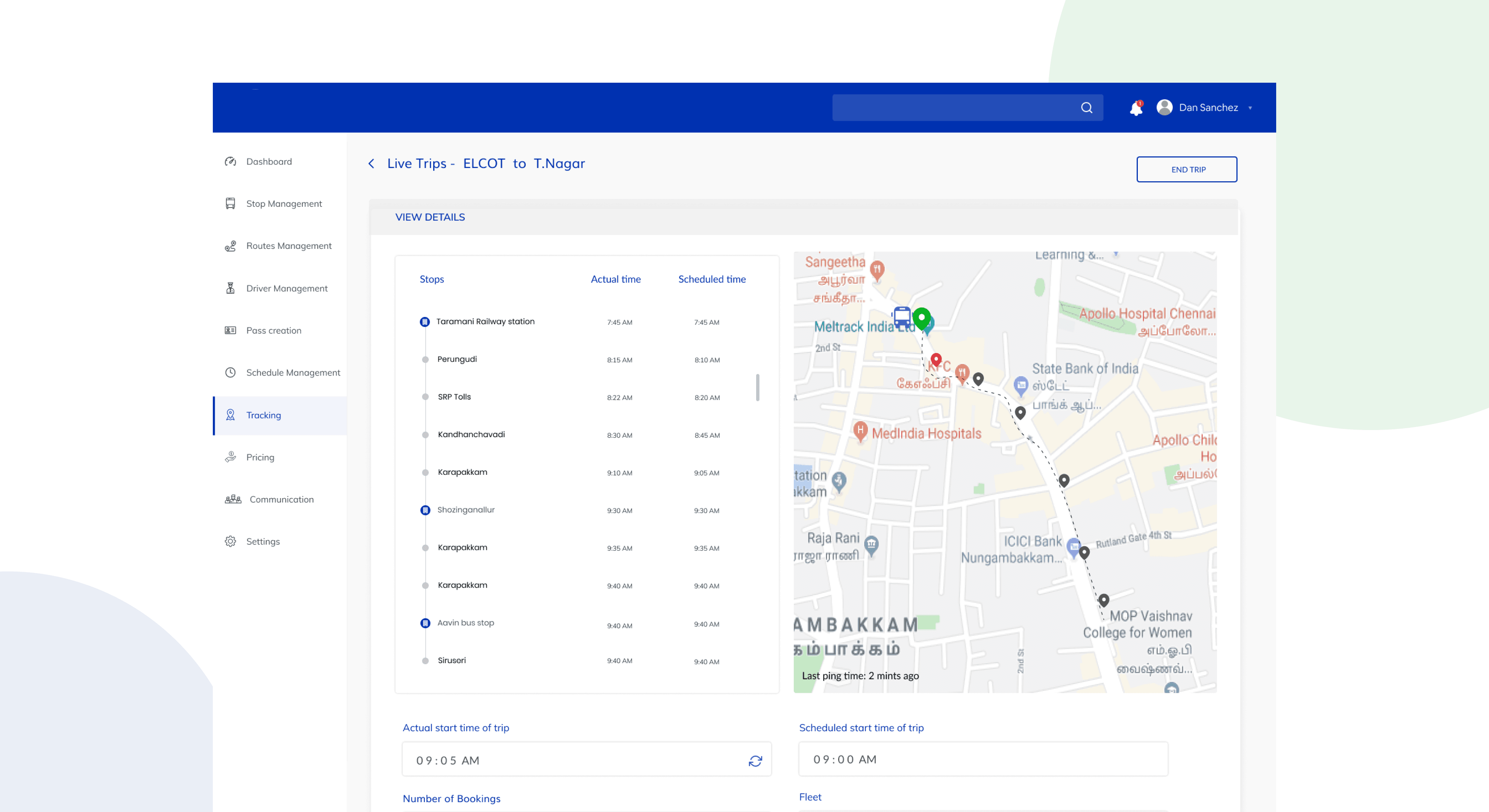Select Tracking in the sidebar
Viewport: 1489px width, 812px height.
pyautogui.click(x=280, y=415)
